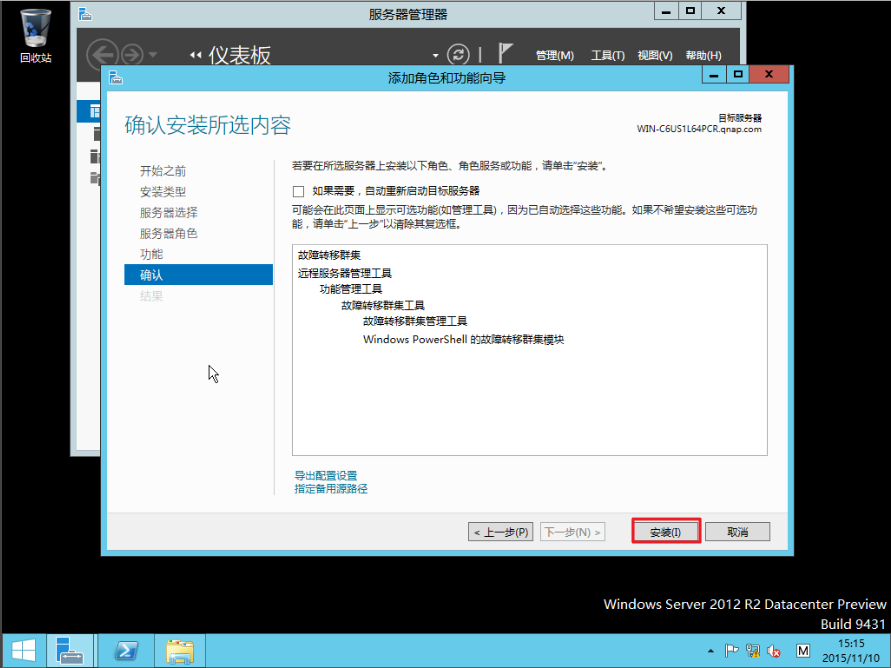The height and width of the screenshot is (668, 891).
Task: Select the 故障转移群集工具 list entry
Action: coord(382,306)
